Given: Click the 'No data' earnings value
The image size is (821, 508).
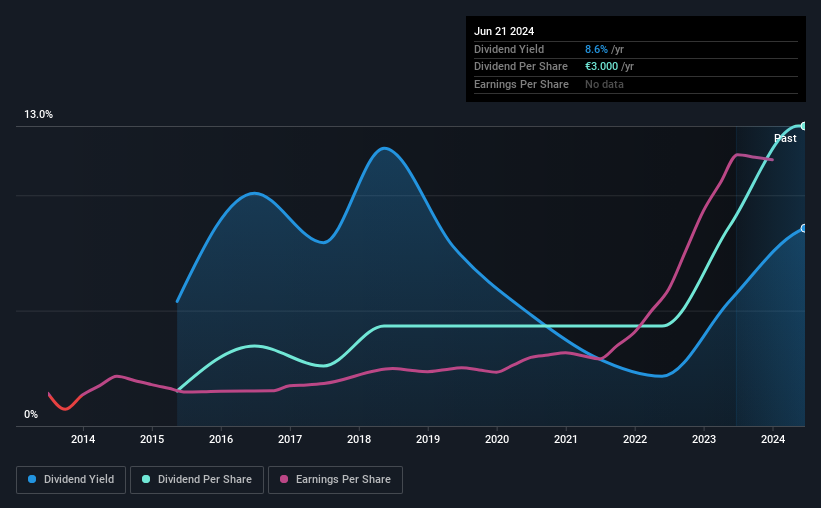Looking at the screenshot, I should tap(604, 84).
